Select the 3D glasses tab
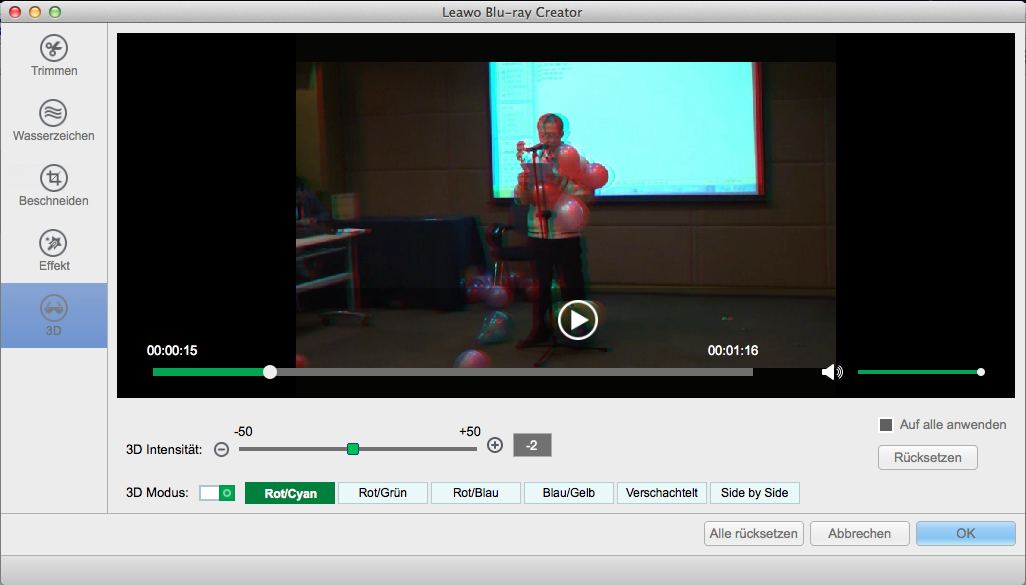 click(54, 315)
